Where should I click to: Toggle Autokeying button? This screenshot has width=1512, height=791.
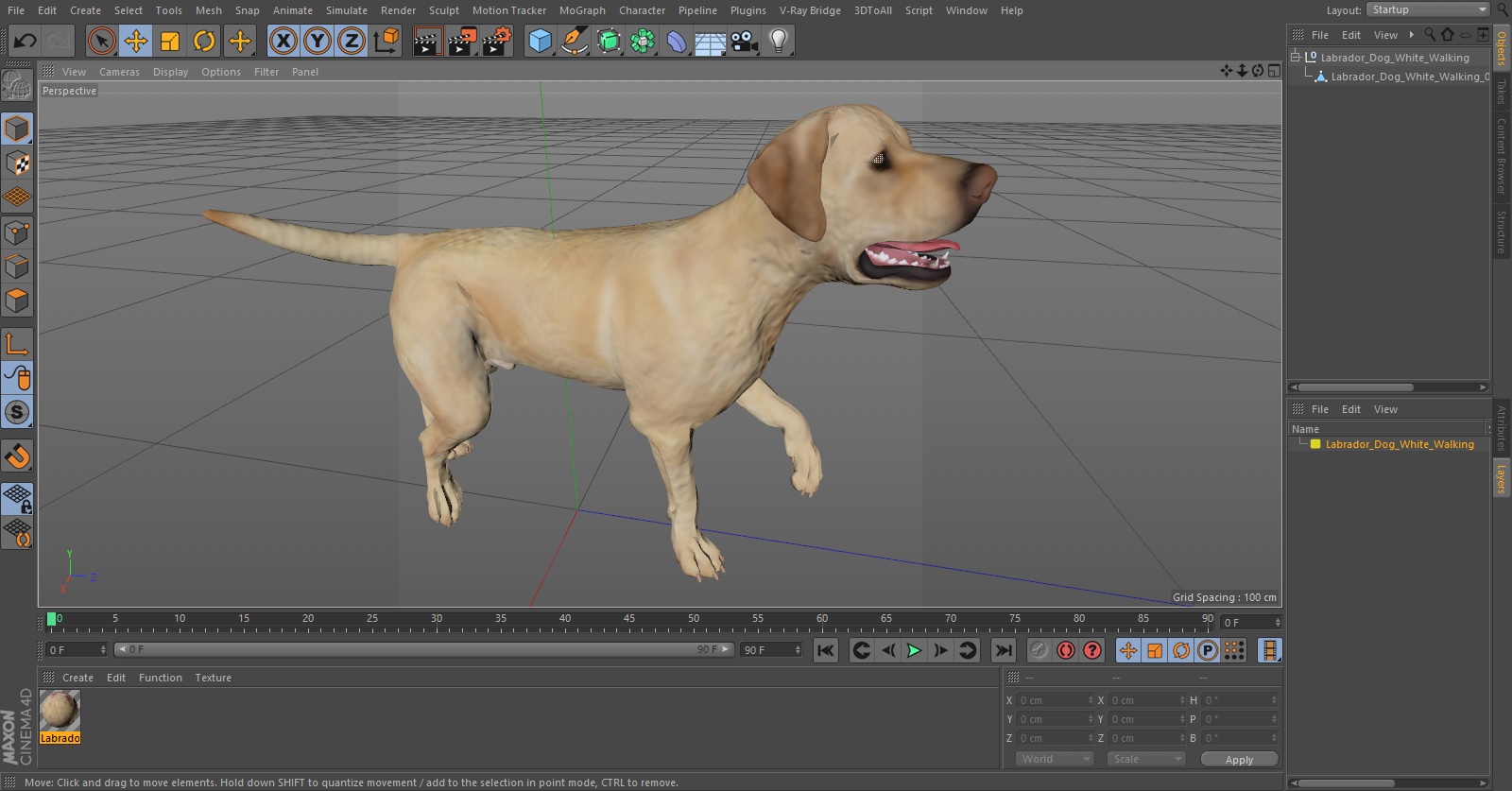1065,650
